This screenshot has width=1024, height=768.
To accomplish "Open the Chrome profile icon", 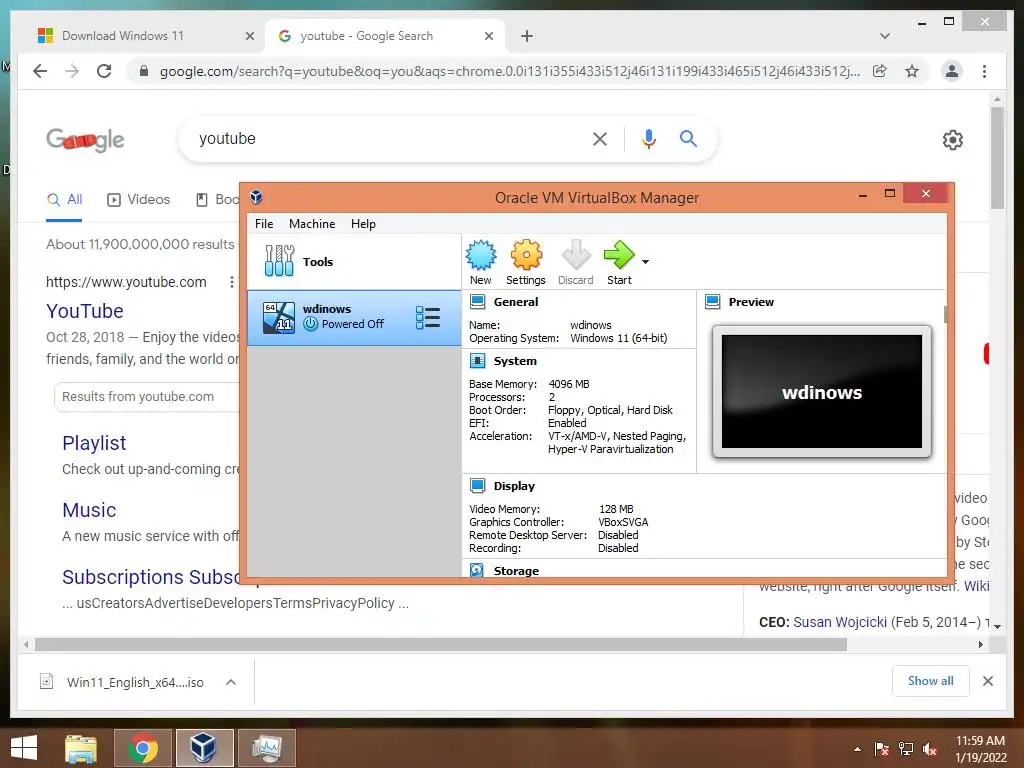I will pyautogui.click(x=952, y=71).
